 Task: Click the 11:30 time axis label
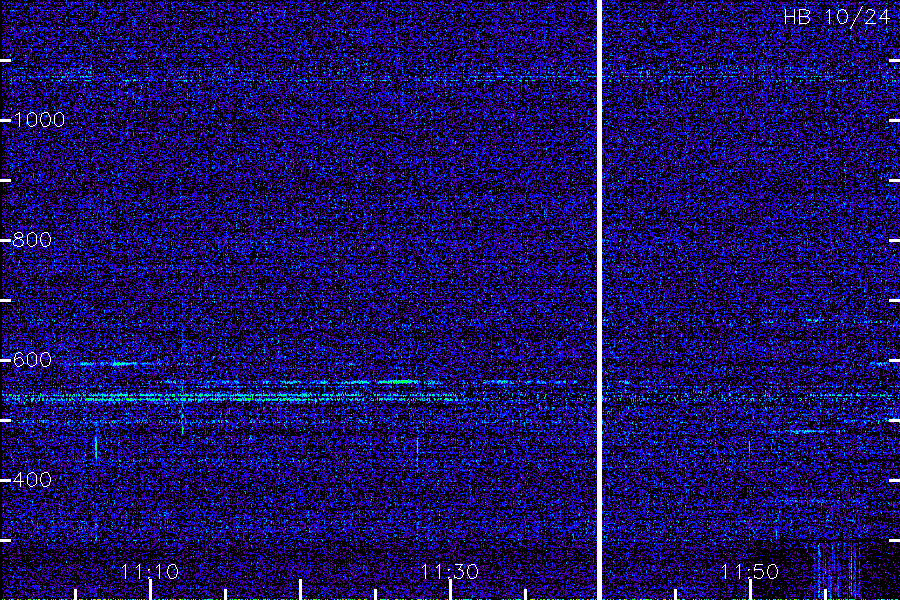click(x=449, y=571)
